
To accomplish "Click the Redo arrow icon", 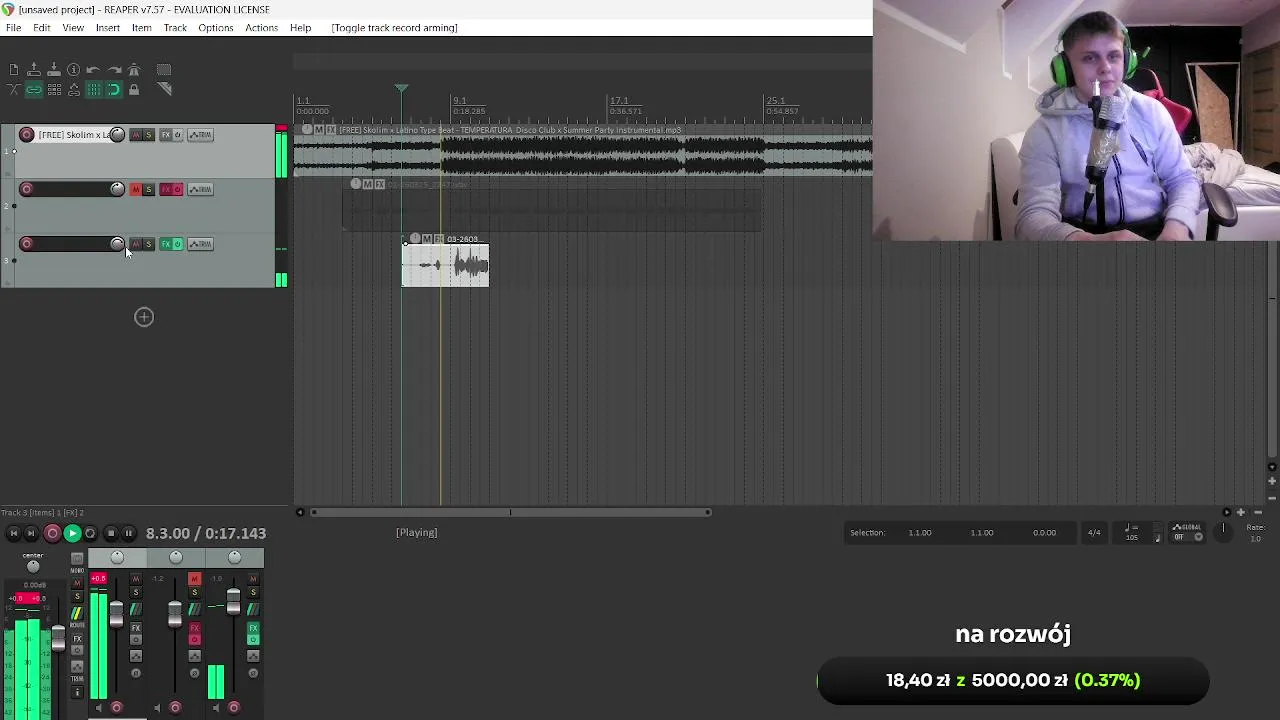I will click(x=114, y=70).
